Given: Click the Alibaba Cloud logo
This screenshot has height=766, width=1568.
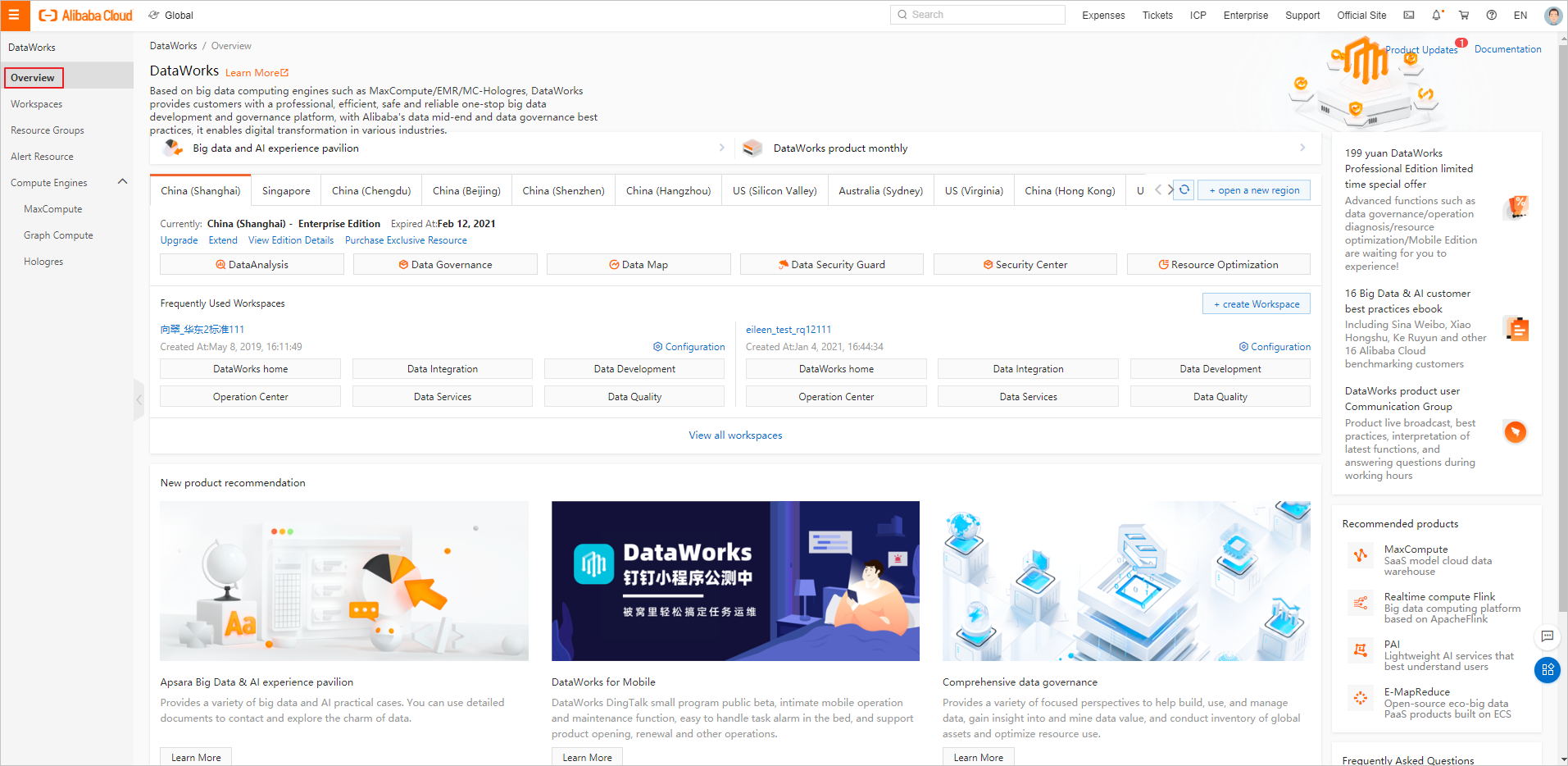Looking at the screenshot, I should 85,15.
